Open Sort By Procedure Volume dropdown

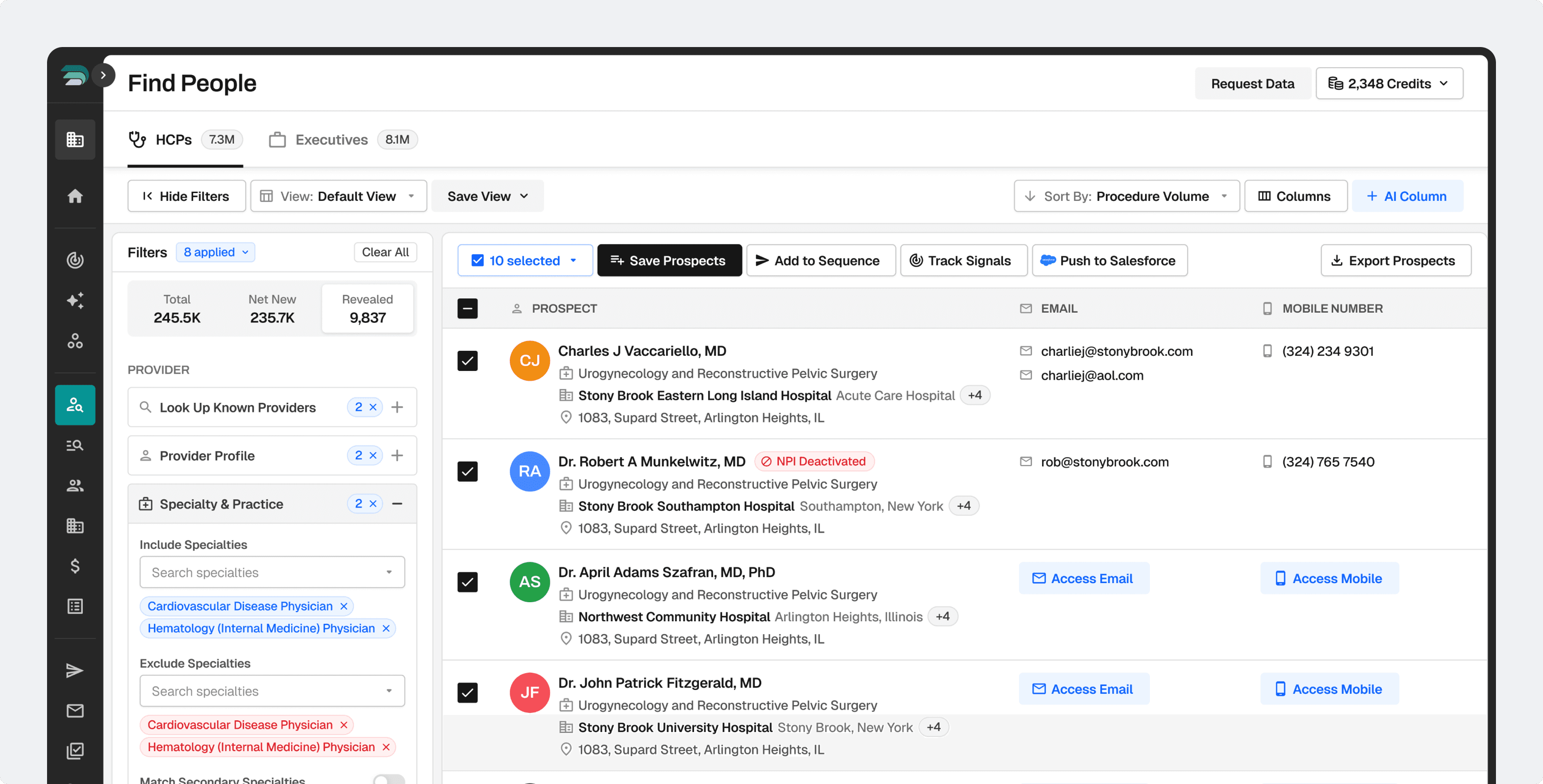point(1127,196)
